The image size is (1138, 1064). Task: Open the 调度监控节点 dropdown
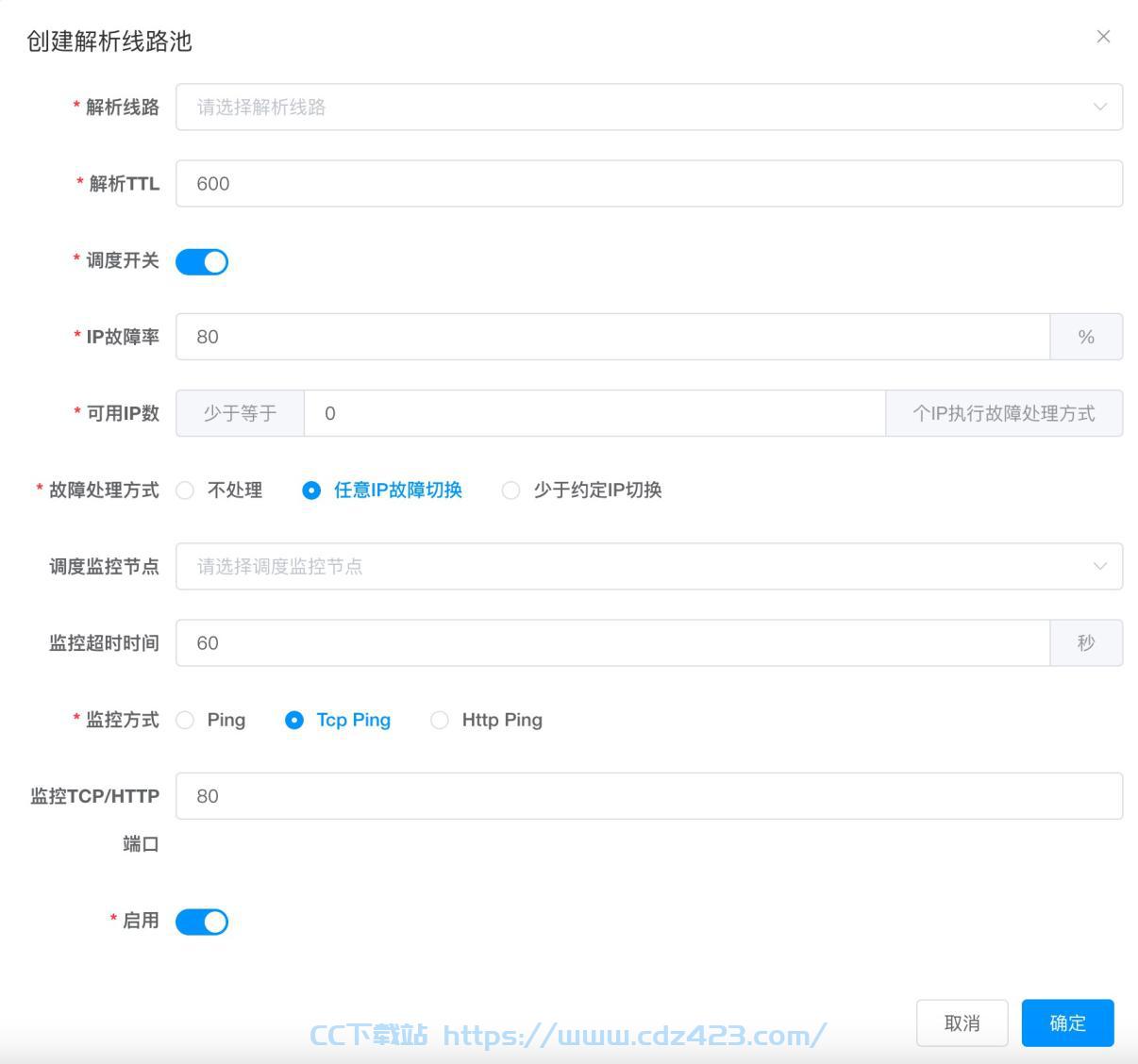649,566
